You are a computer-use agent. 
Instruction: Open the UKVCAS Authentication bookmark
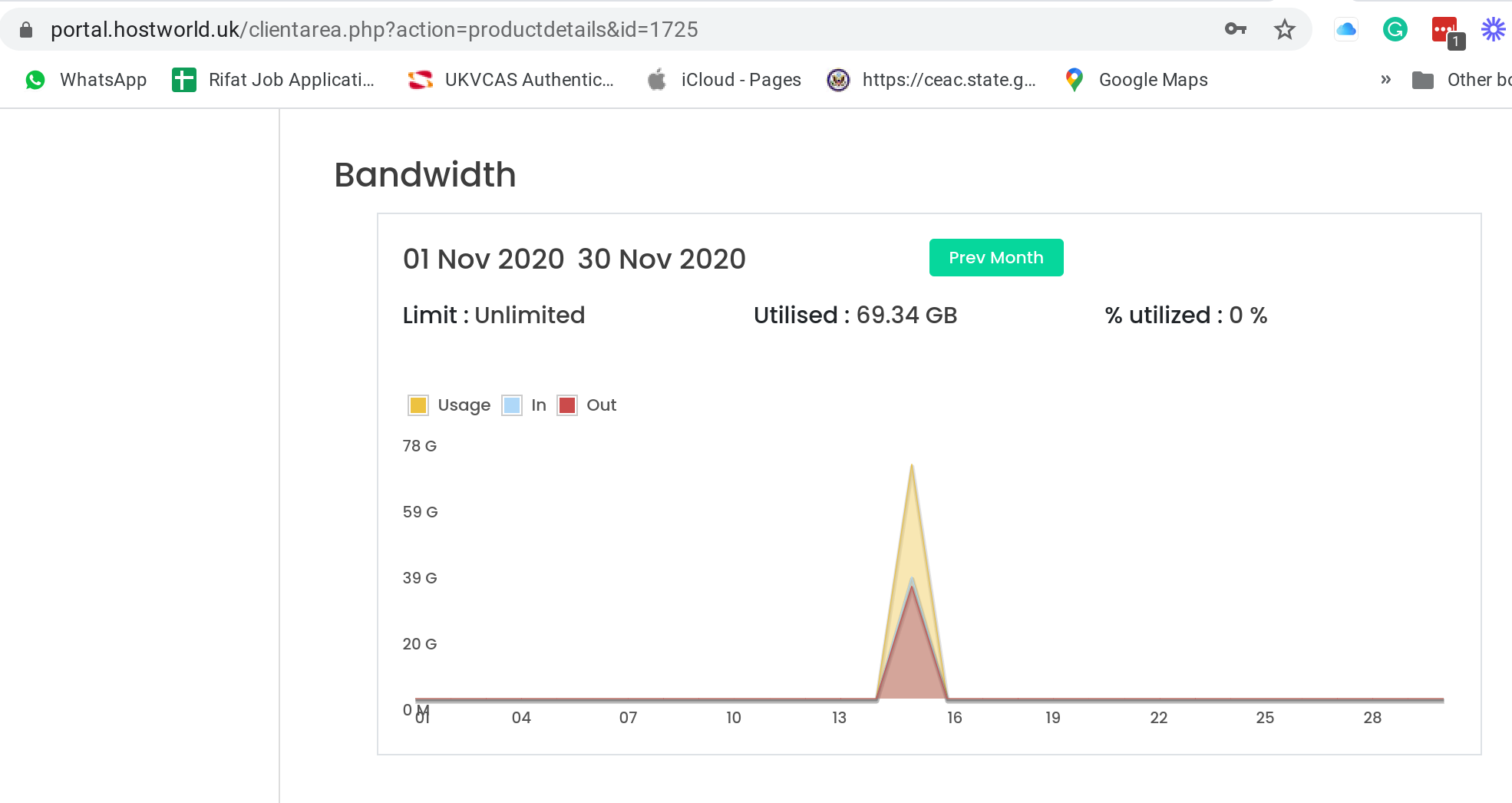tap(510, 80)
